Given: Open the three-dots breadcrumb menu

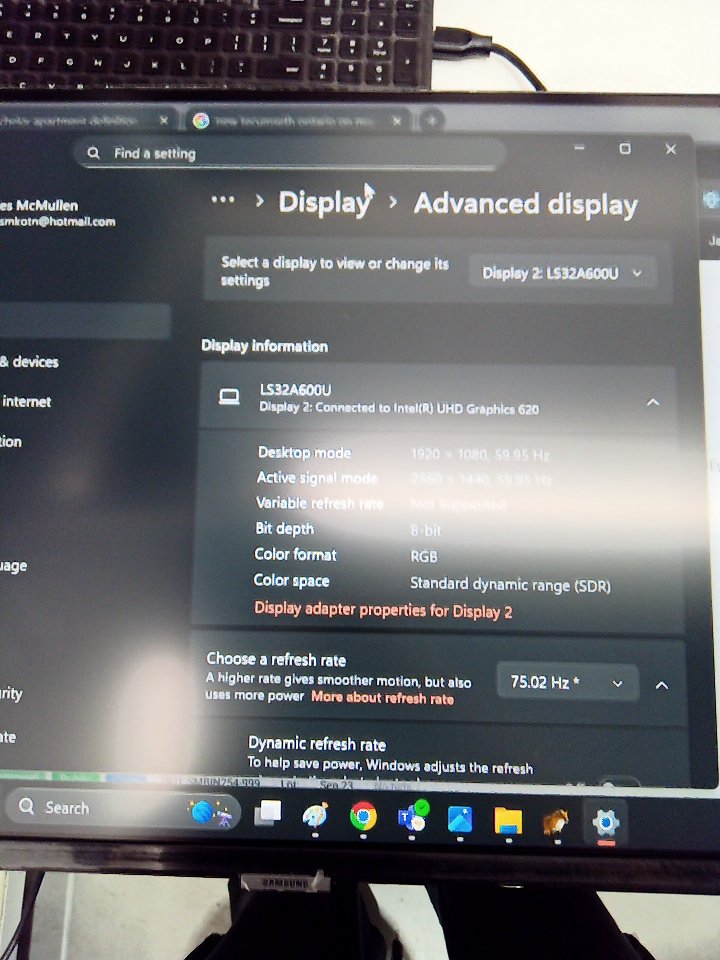Looking at the screenshot, I should (x=222, y=200).
